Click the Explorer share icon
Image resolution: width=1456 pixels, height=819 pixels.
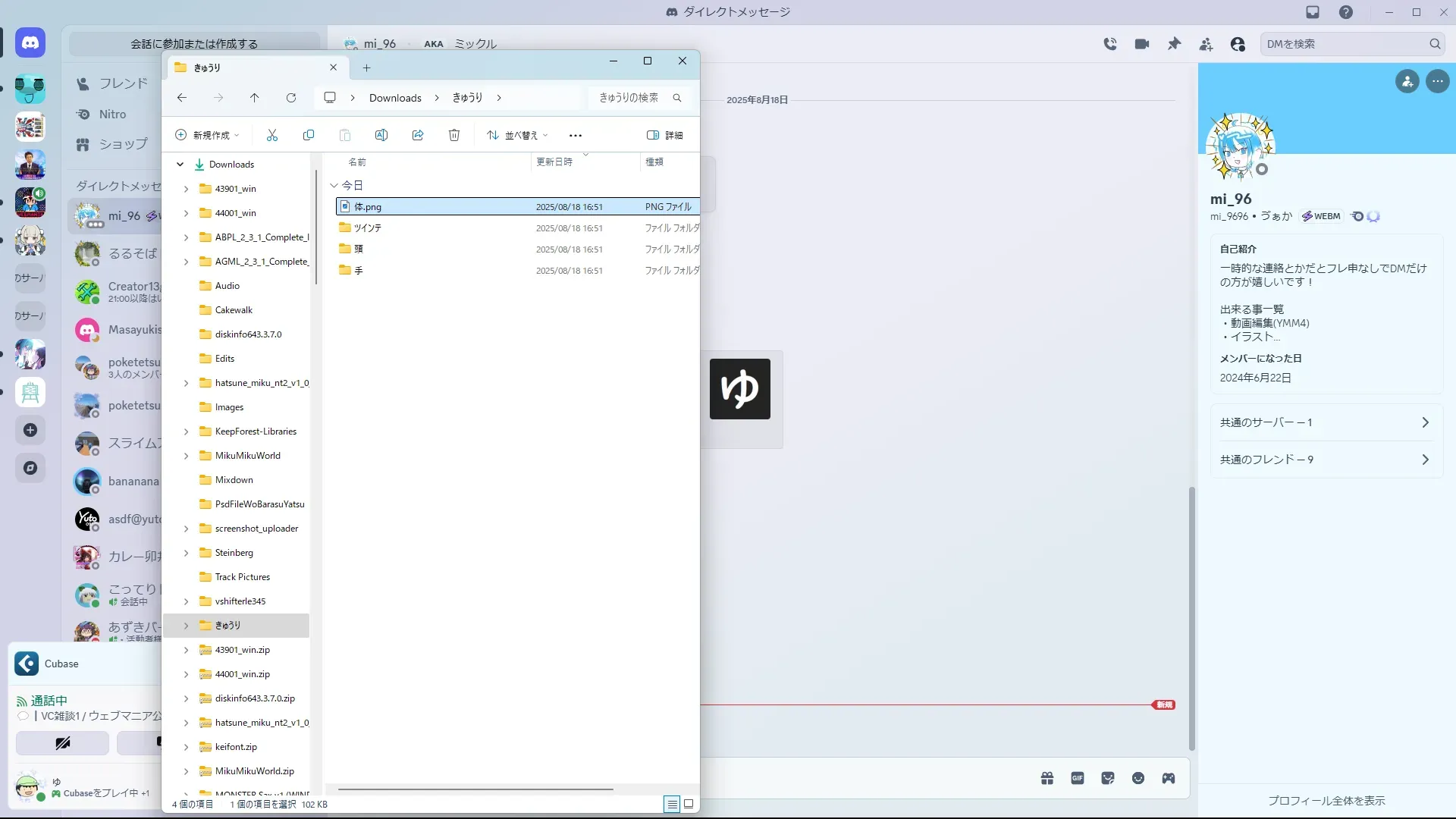(418, 135)
